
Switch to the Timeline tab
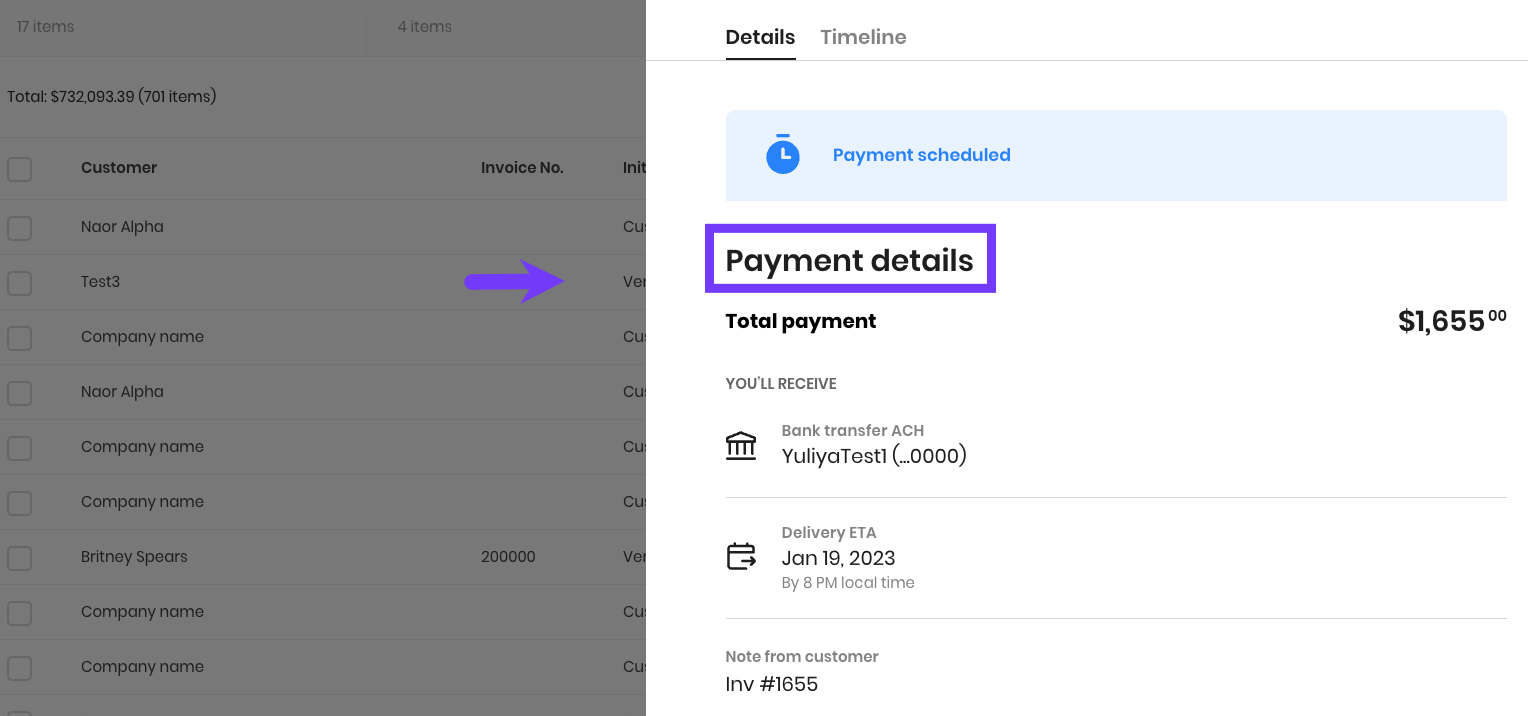click(863, 37)
